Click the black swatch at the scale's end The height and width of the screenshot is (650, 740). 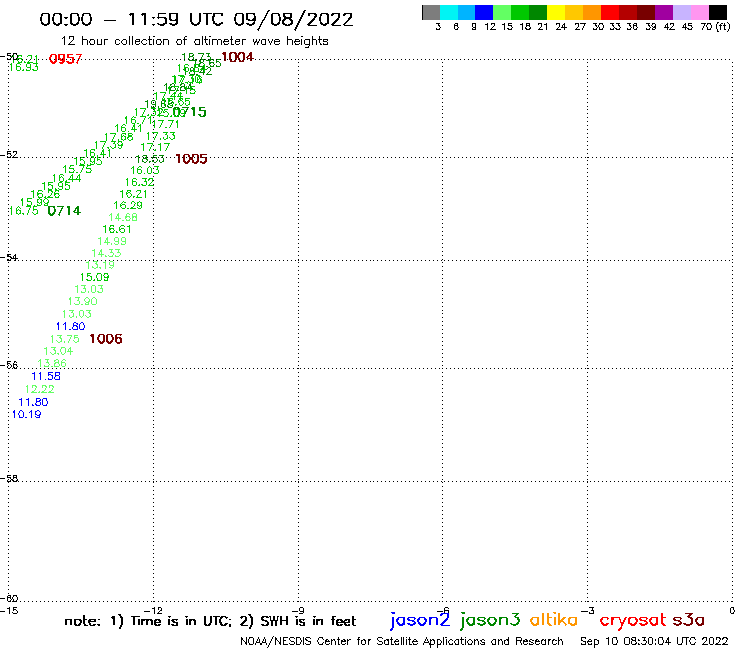coord(718,12)
